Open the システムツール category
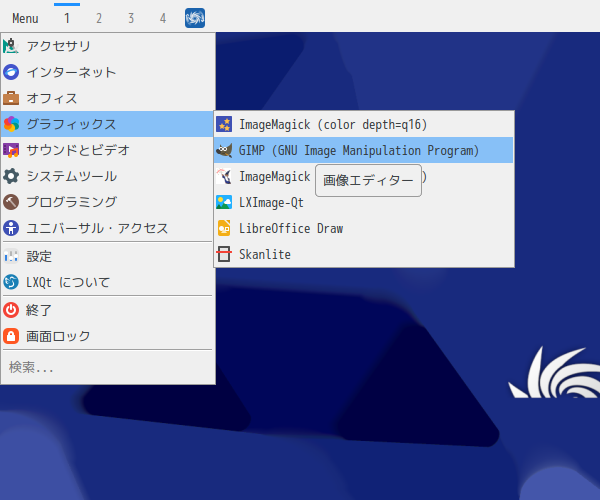The image size is (600, 500). pos(107,176)
